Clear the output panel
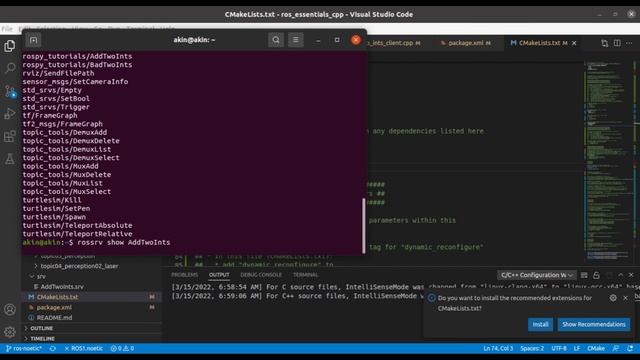The image size is (640, 360). coord(584,275)
